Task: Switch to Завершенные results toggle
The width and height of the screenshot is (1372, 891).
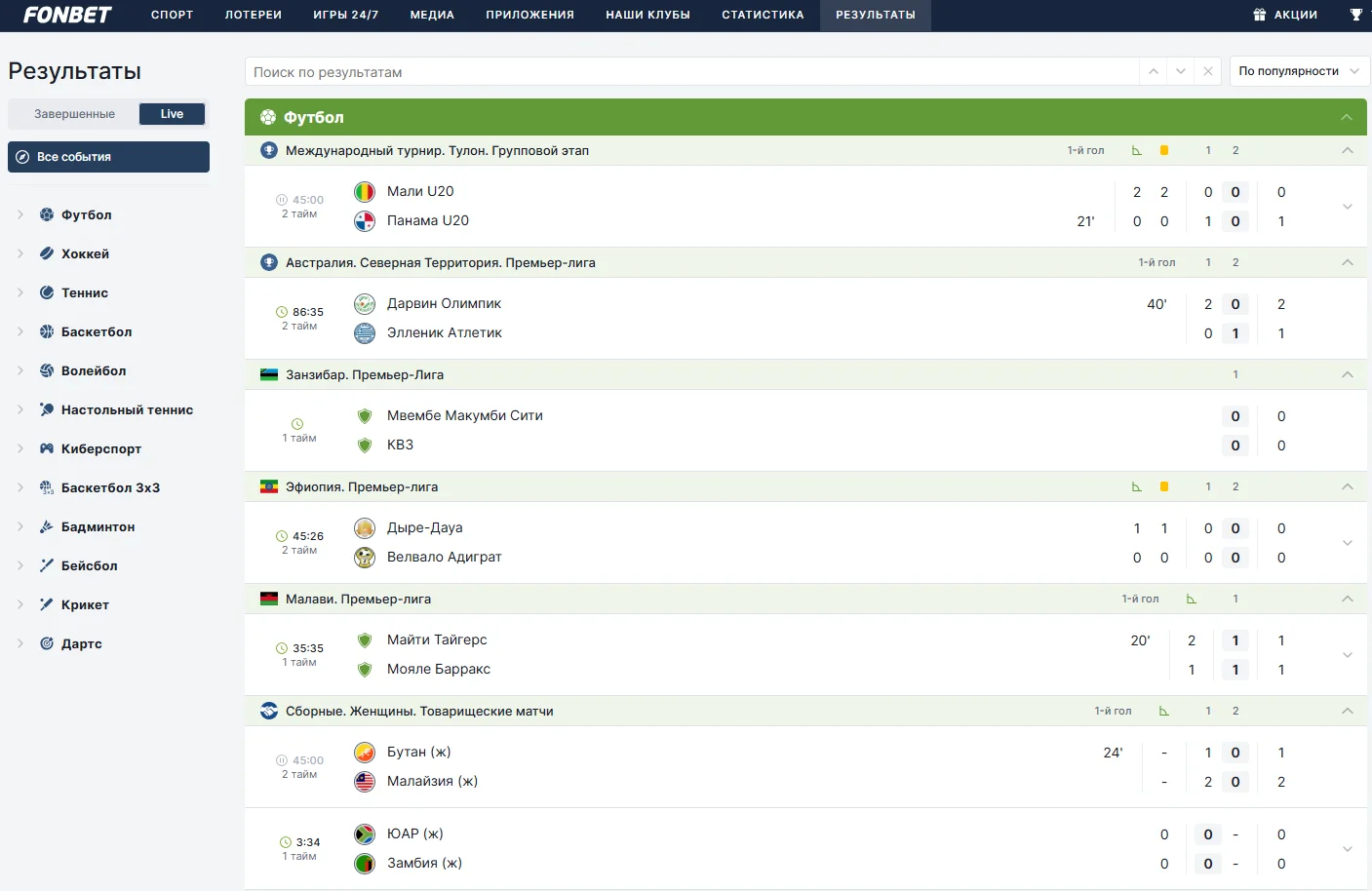Action: click(x=74, y=114)
